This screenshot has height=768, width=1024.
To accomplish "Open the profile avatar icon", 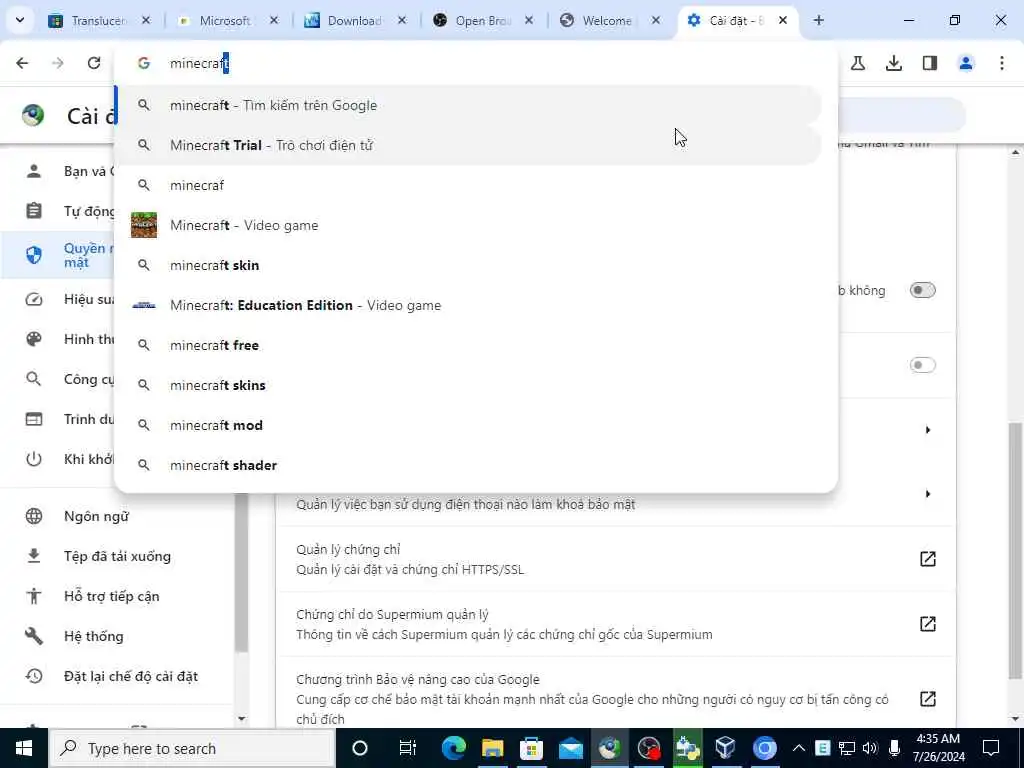I will [966, 63].
